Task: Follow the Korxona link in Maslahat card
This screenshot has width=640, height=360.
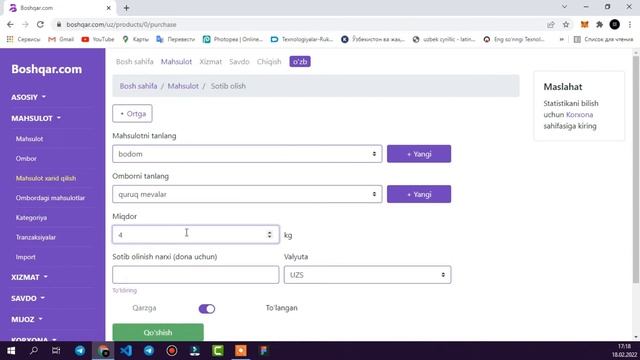Action: (580, 115)
